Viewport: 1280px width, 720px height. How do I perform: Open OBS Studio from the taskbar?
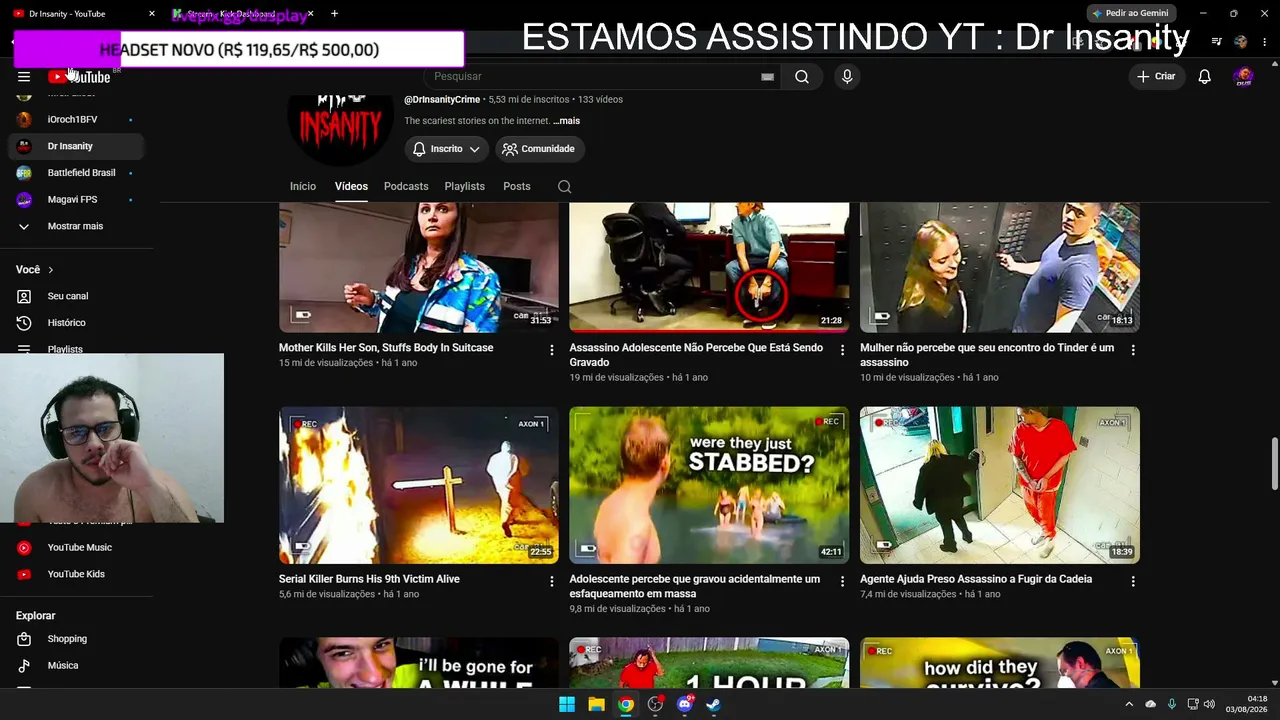point(655,704)
